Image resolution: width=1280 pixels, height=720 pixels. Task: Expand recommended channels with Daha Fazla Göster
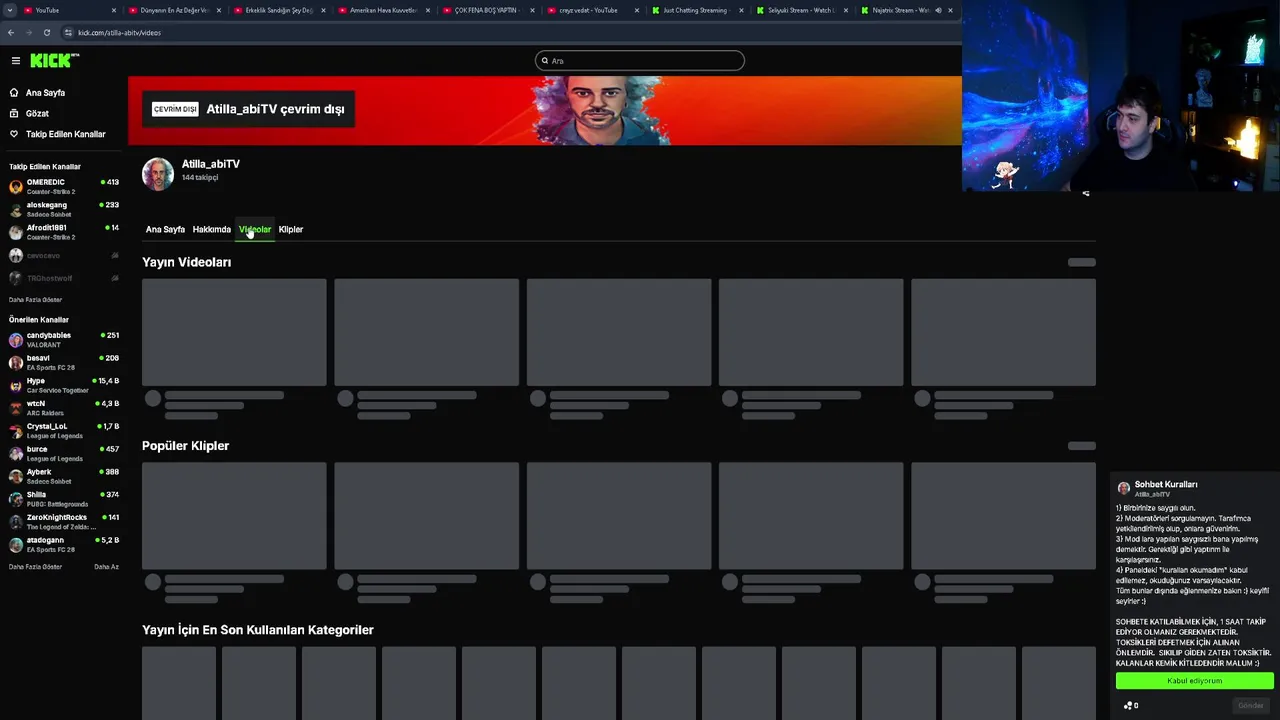(x=35, y=567)
